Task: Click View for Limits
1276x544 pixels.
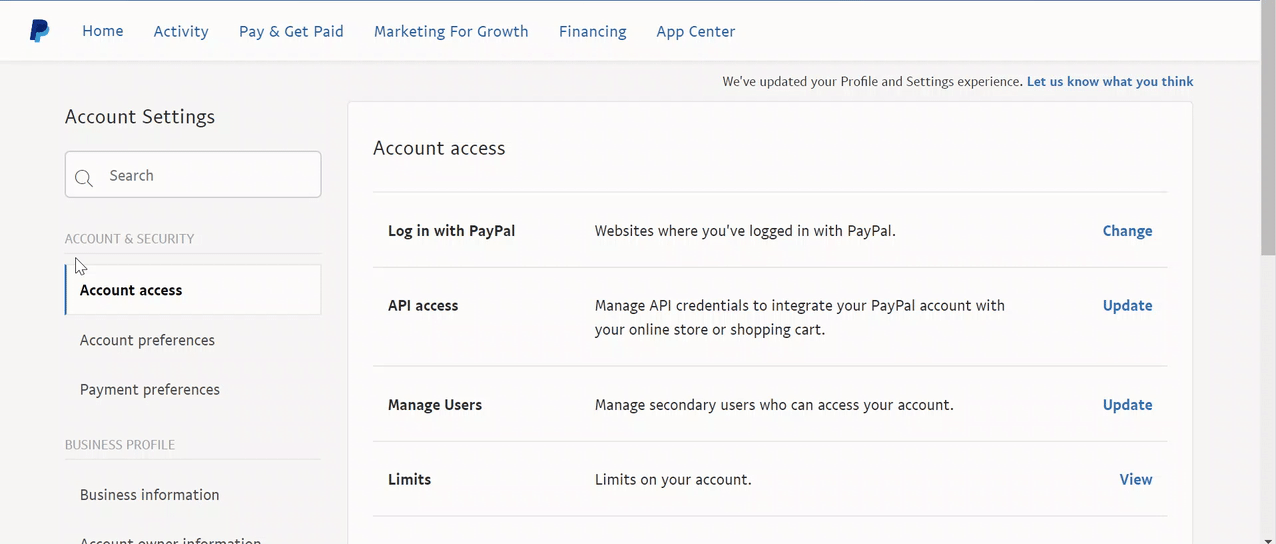Action: (x=1136, y=480)
